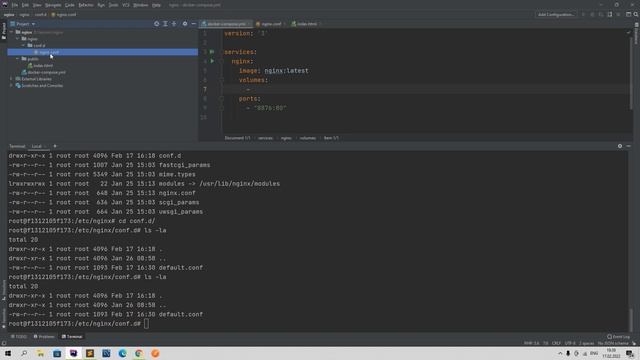This screenshot has height=360, width=640.
Task: Collapse the conf.d folder
Action: pos(24,45)
